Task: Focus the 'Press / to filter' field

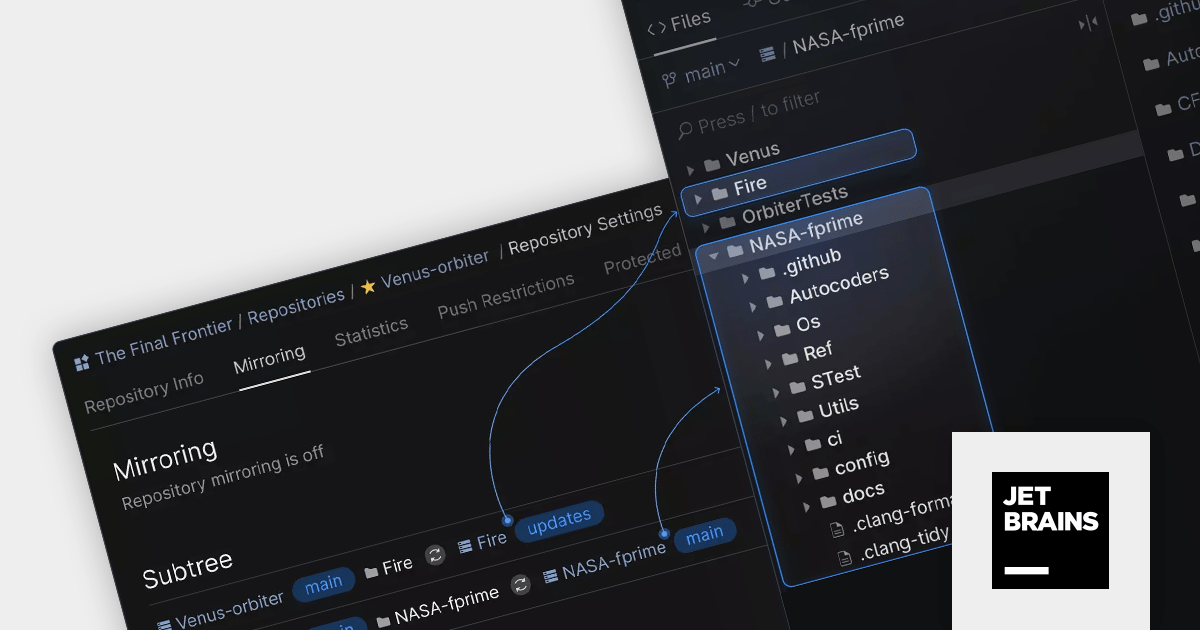Action: [x=759, y=112]
